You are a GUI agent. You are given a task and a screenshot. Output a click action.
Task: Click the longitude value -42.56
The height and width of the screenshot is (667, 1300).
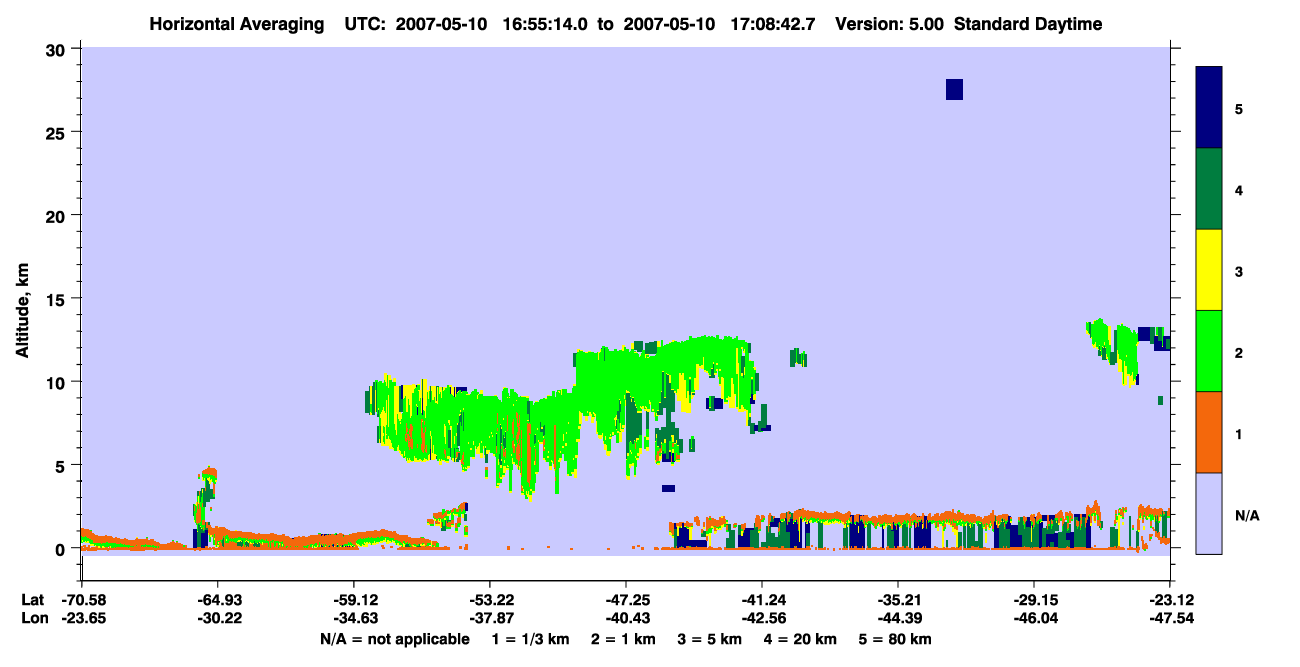click(762, 619)
